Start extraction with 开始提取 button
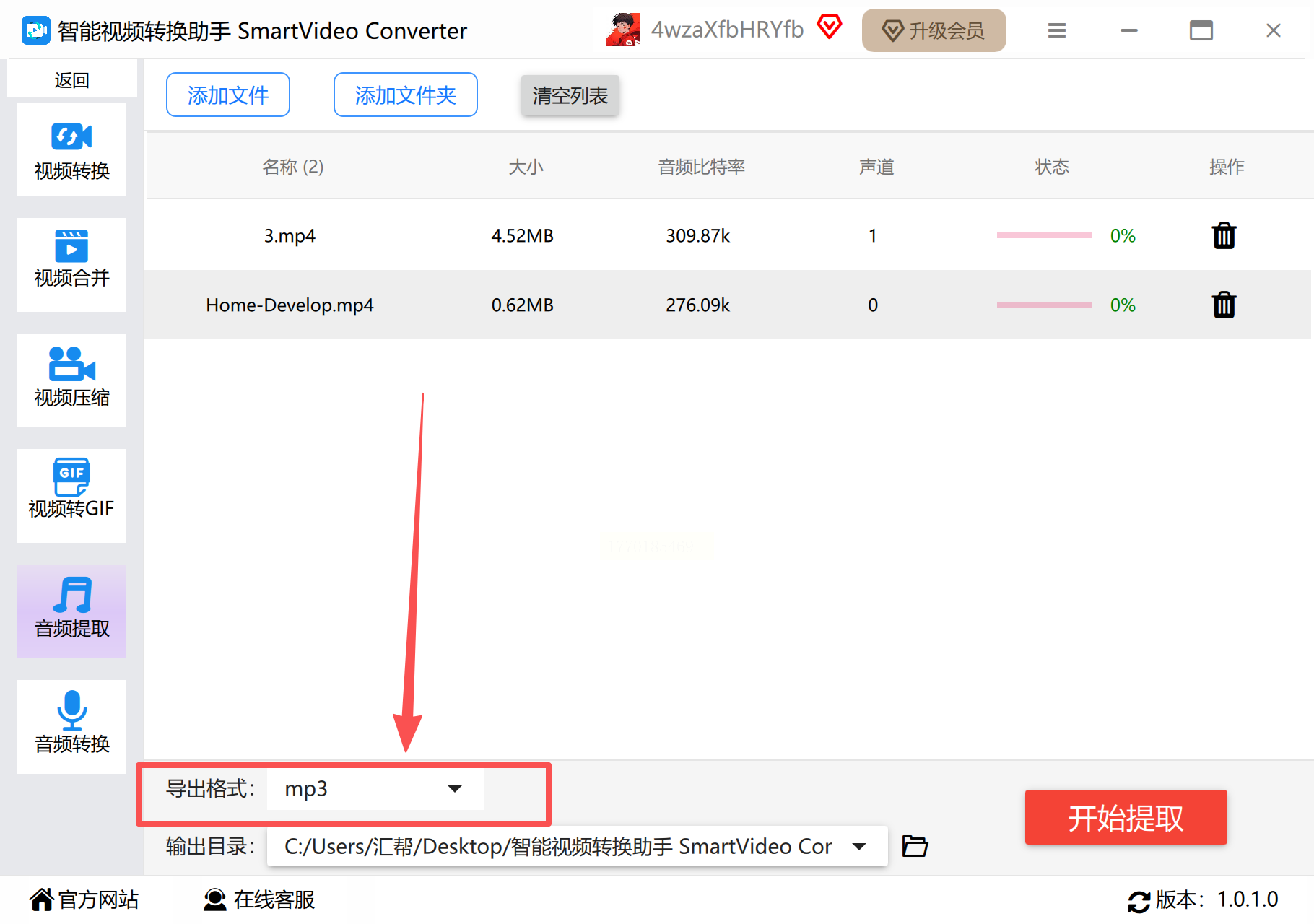This screenshot has height=924, width=1314. [x=1126, y=817]
